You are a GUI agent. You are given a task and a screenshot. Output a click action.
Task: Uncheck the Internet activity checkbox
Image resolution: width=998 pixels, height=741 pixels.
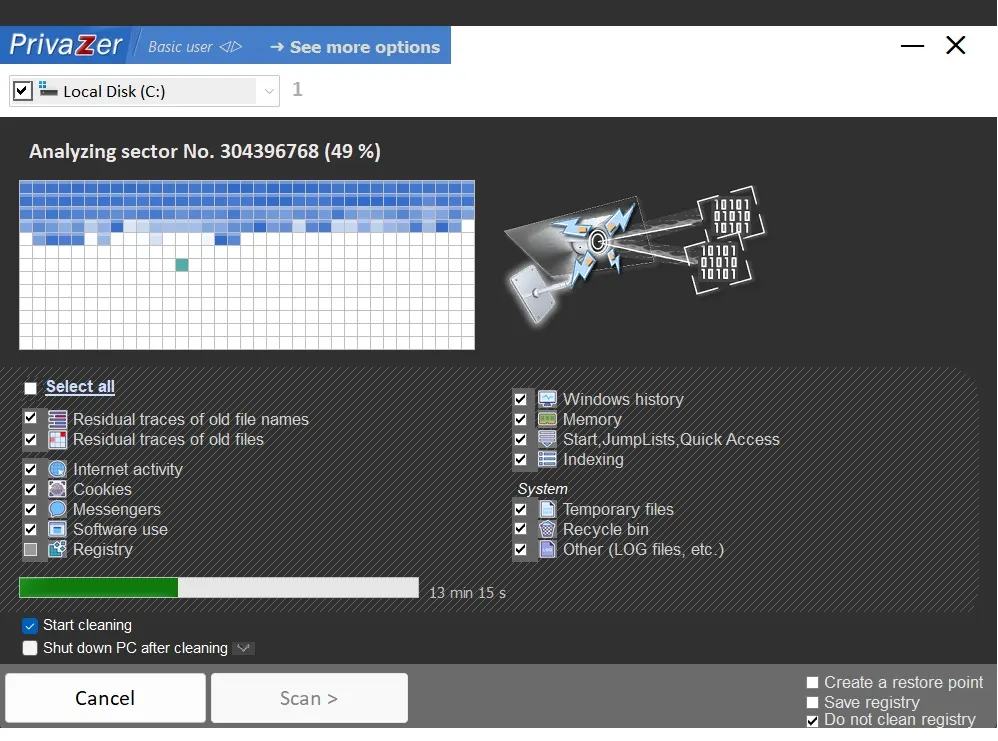point(31,469)
